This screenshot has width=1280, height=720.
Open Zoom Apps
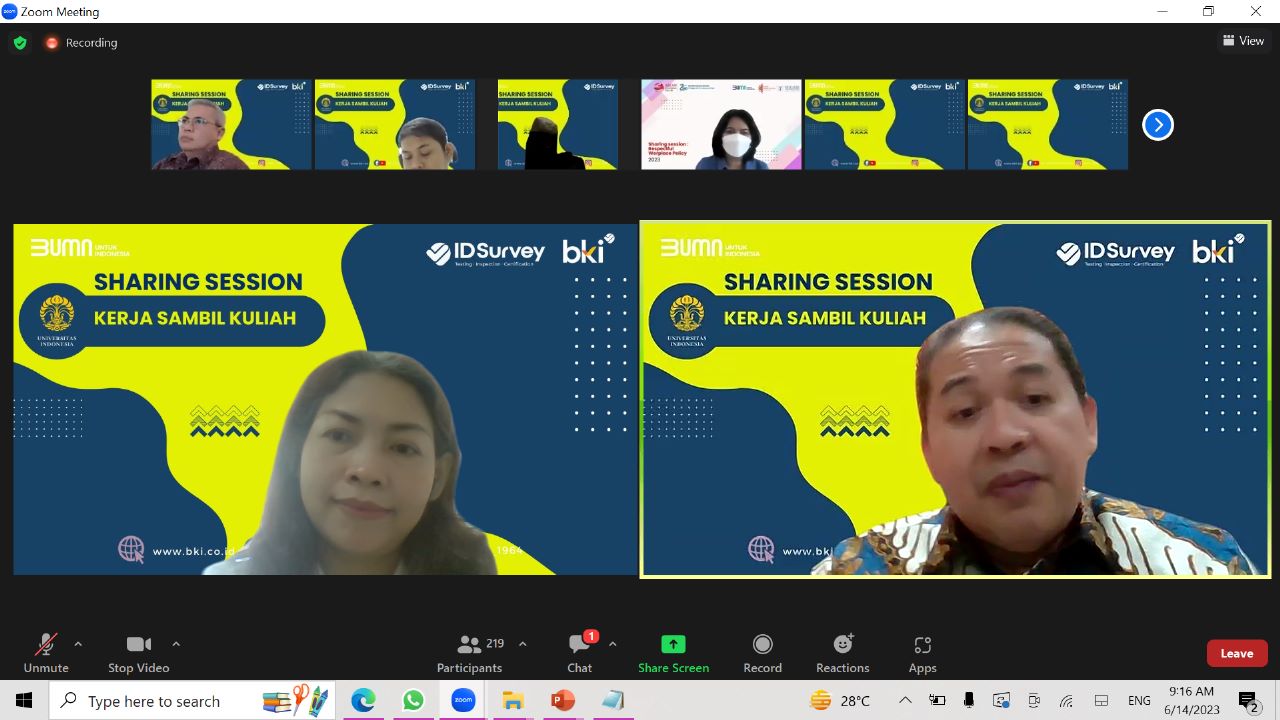pos(922,654)
